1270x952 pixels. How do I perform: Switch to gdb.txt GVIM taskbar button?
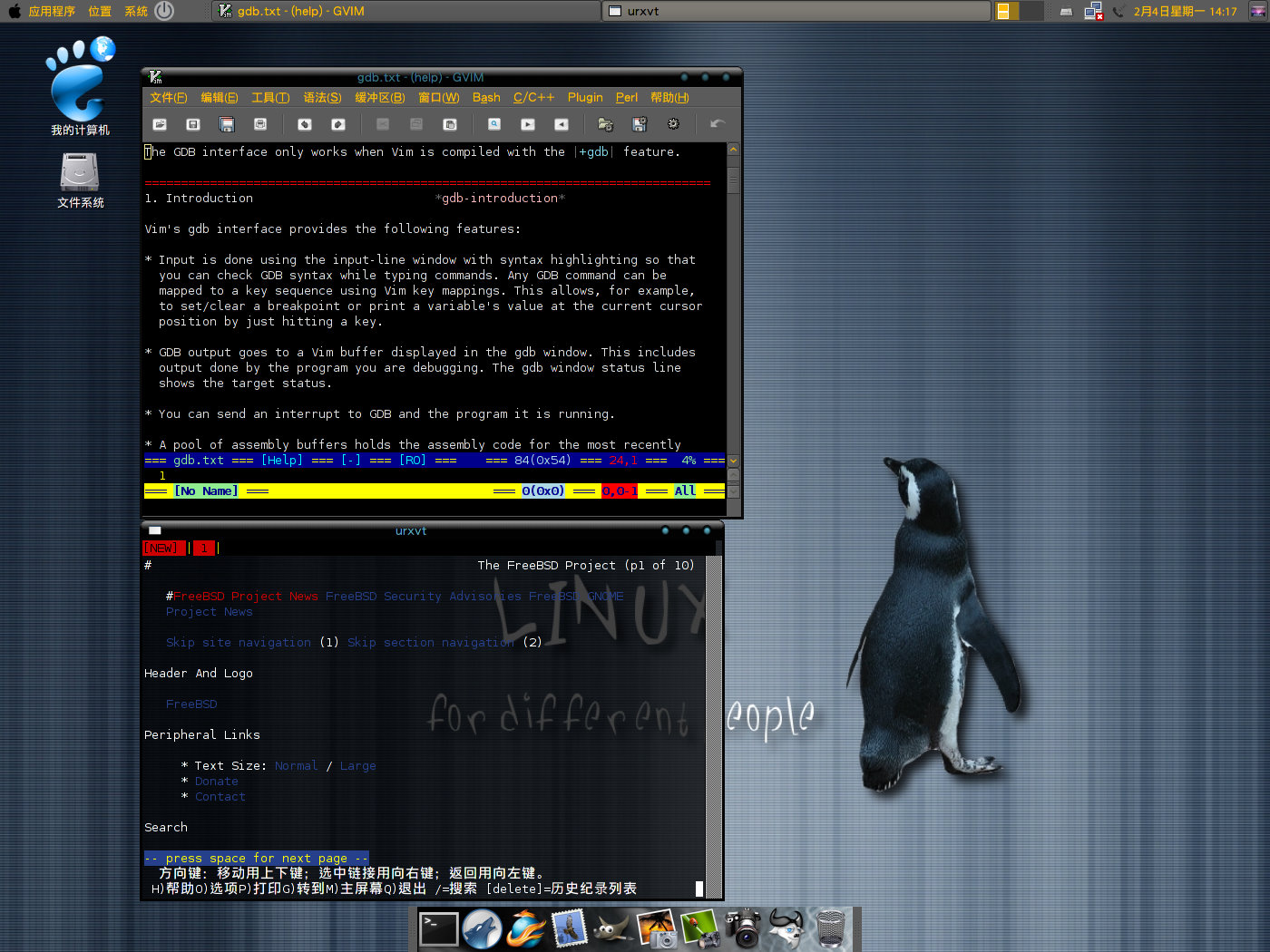tap(405, 11)
